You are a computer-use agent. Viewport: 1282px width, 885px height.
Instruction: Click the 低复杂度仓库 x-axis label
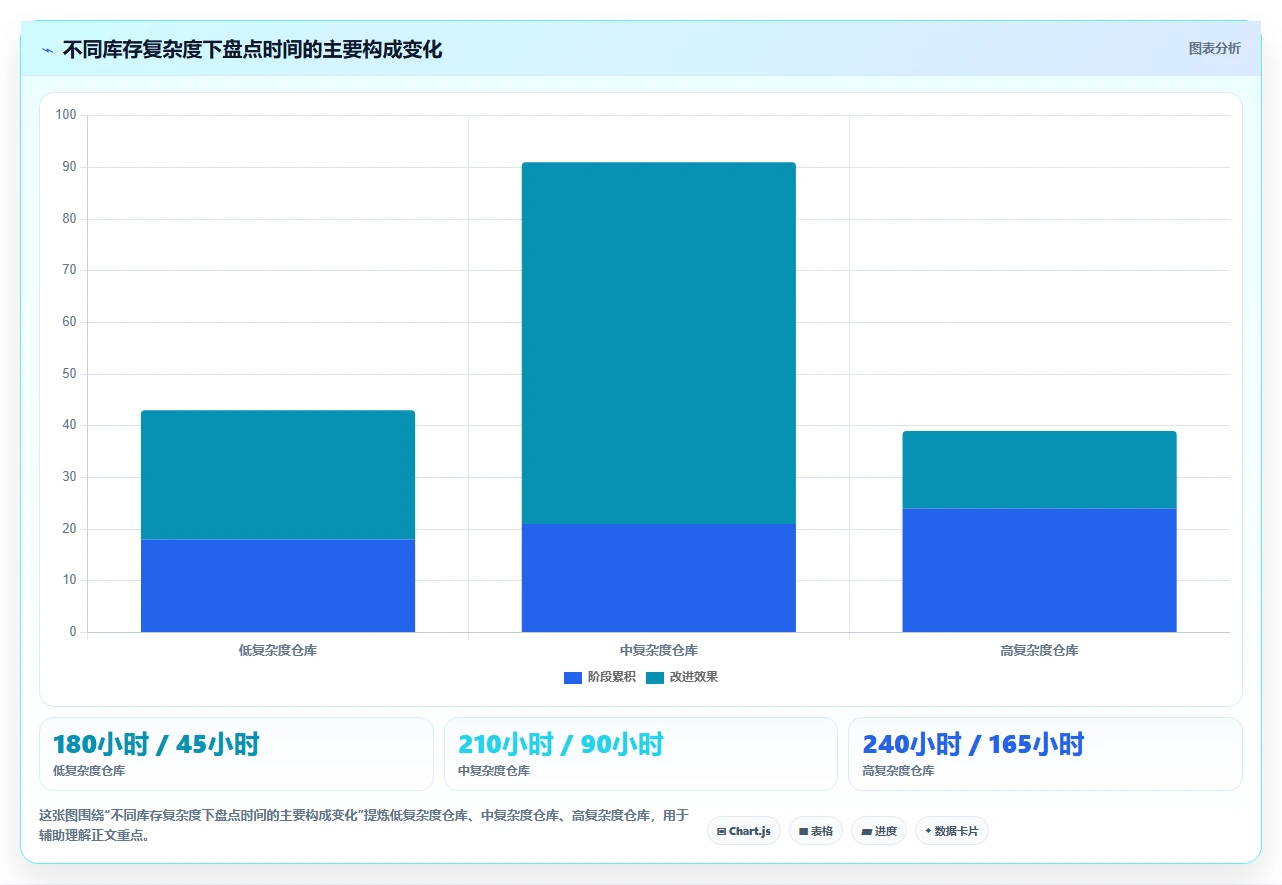click(x=278, y=650)
